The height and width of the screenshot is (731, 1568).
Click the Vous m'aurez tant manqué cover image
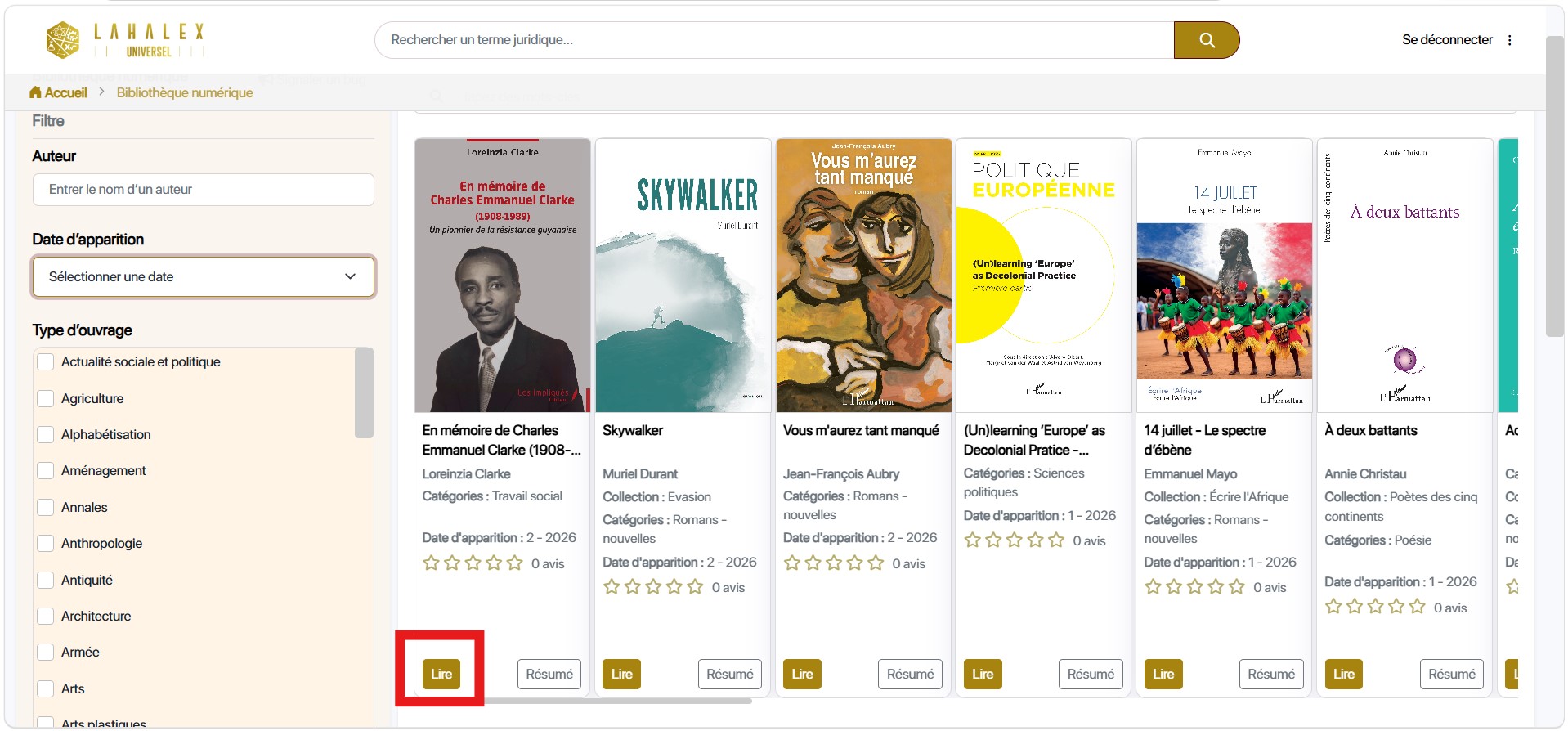(864, 276)
